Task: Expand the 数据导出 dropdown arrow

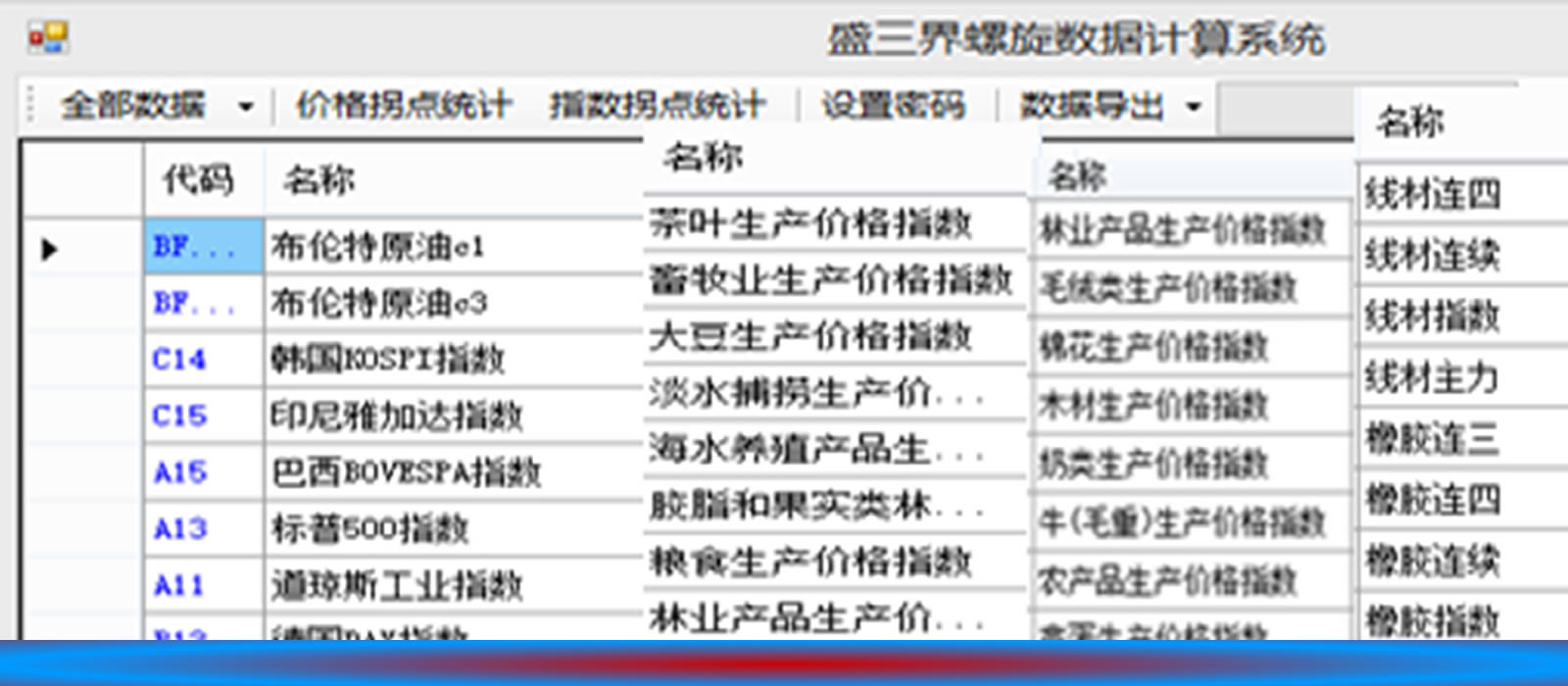Action: pyautogui.click(x=1194, y=106)
